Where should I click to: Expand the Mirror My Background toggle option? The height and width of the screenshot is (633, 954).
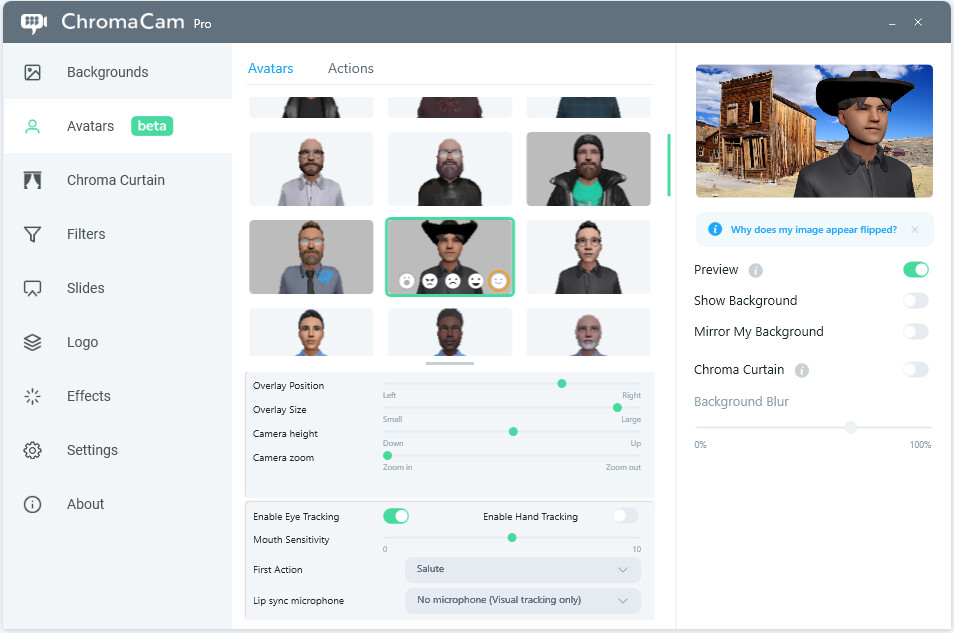click(x=915, y=331)
